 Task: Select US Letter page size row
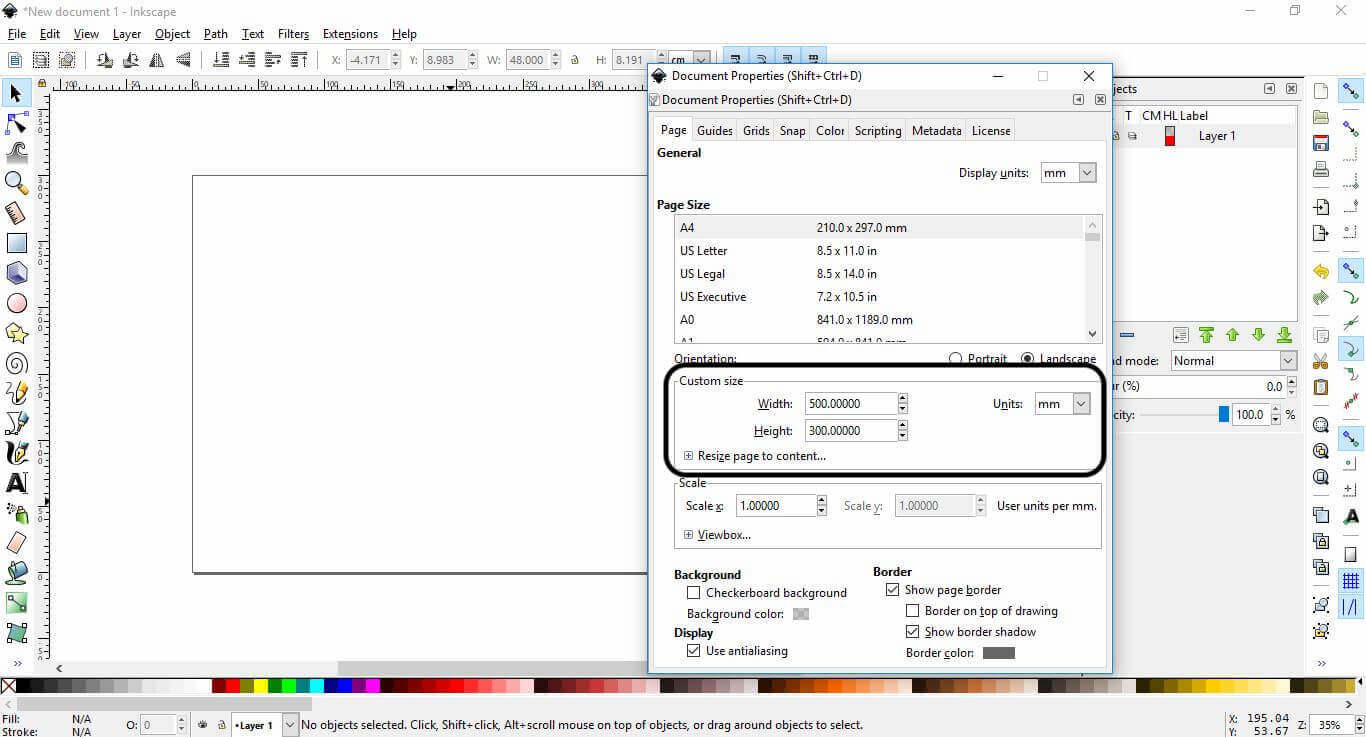coord(880,251)
